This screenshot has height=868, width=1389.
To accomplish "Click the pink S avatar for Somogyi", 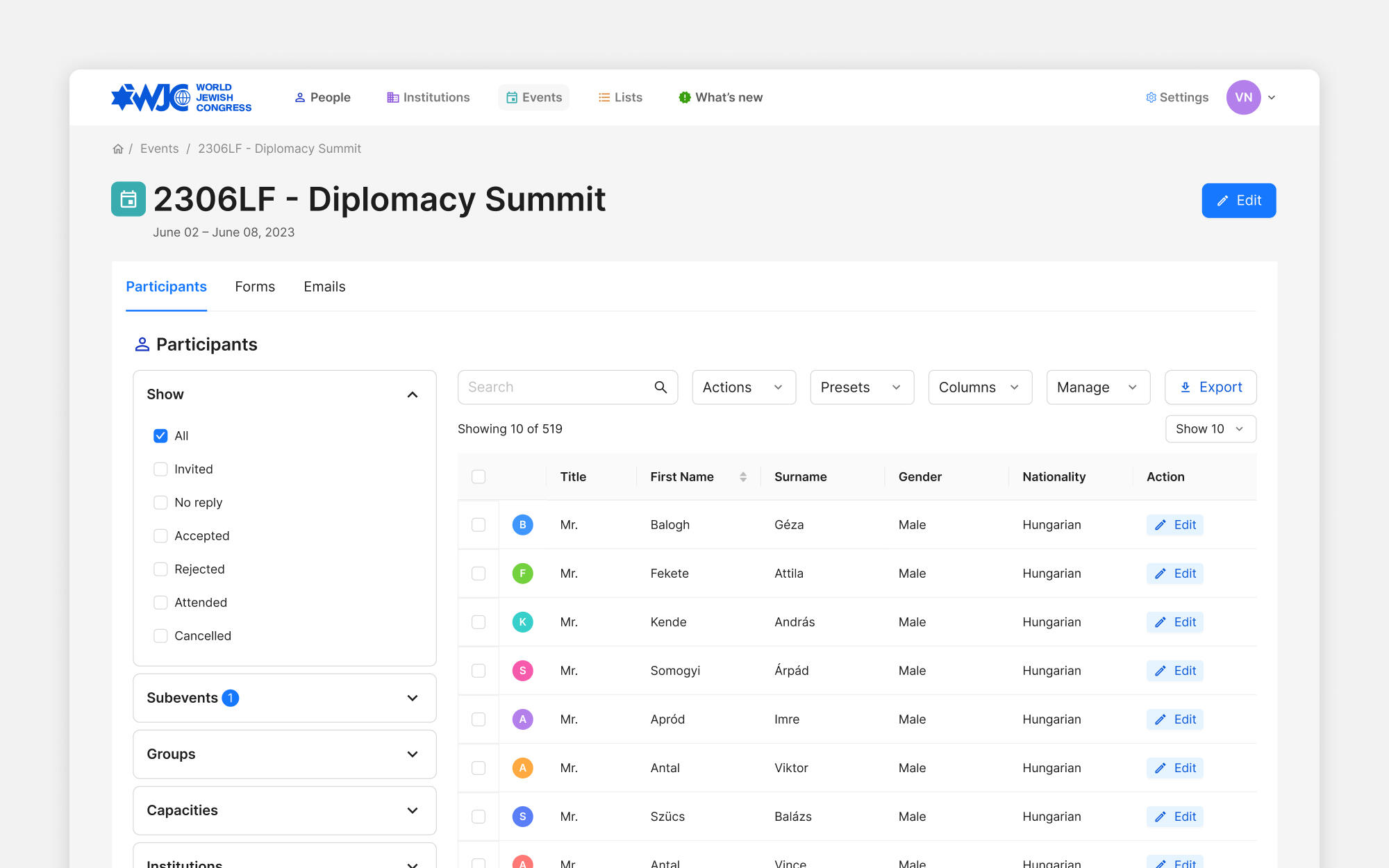I will 522,671.
